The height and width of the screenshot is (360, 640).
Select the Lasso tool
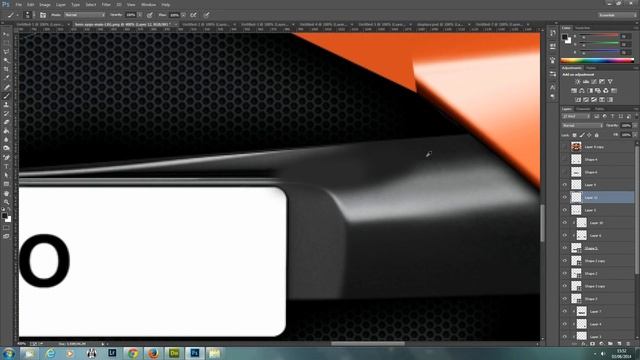click(x=6, y=52)
